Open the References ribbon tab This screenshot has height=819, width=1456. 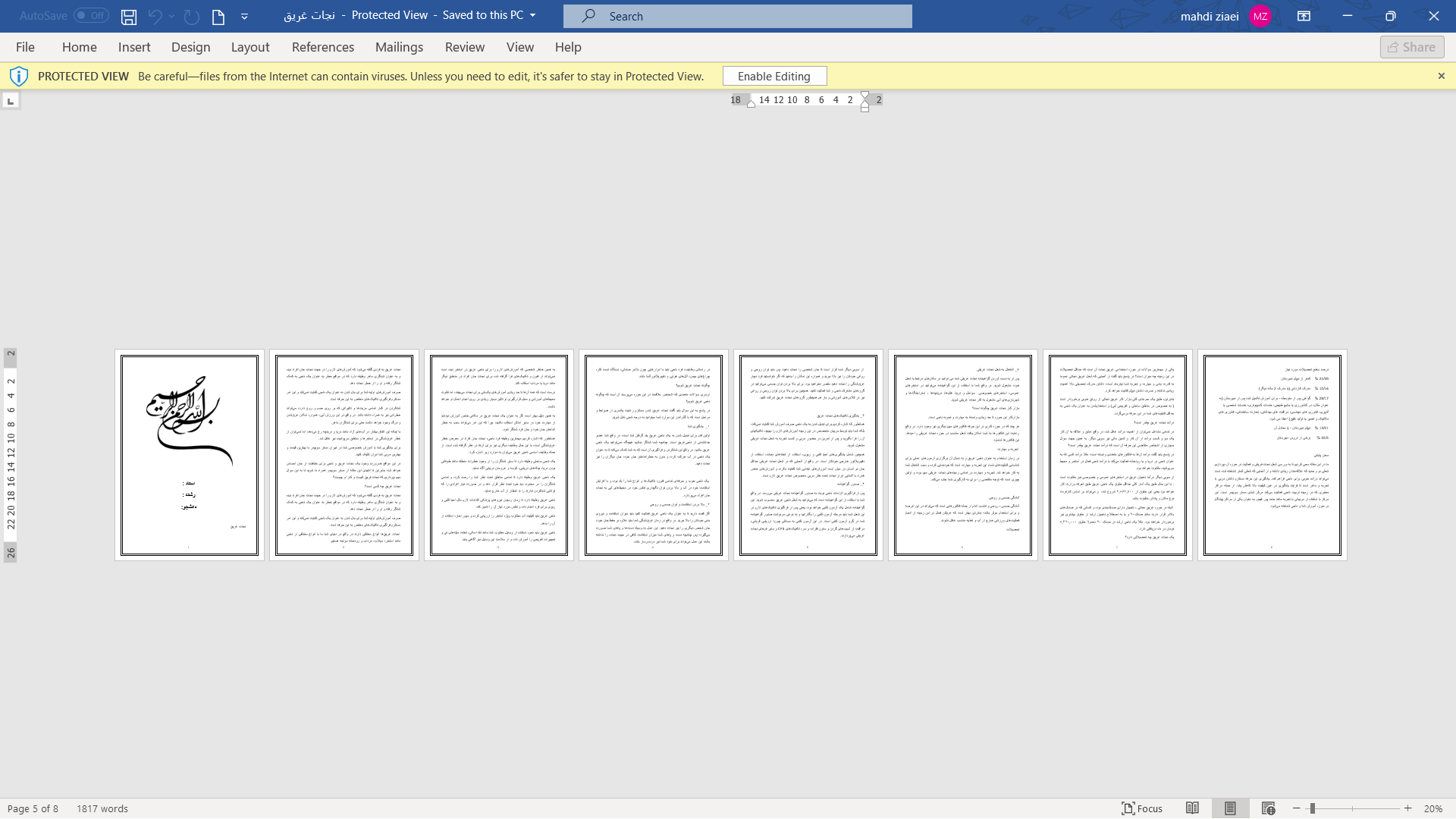coord(322,47)
